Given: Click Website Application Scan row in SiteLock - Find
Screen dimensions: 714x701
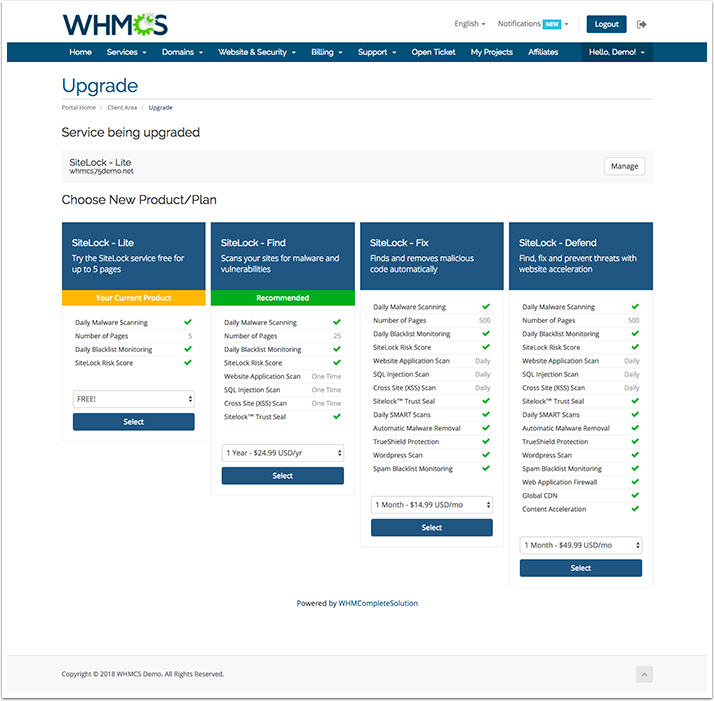Looking at the screenshot, I should tap(282, 376).
